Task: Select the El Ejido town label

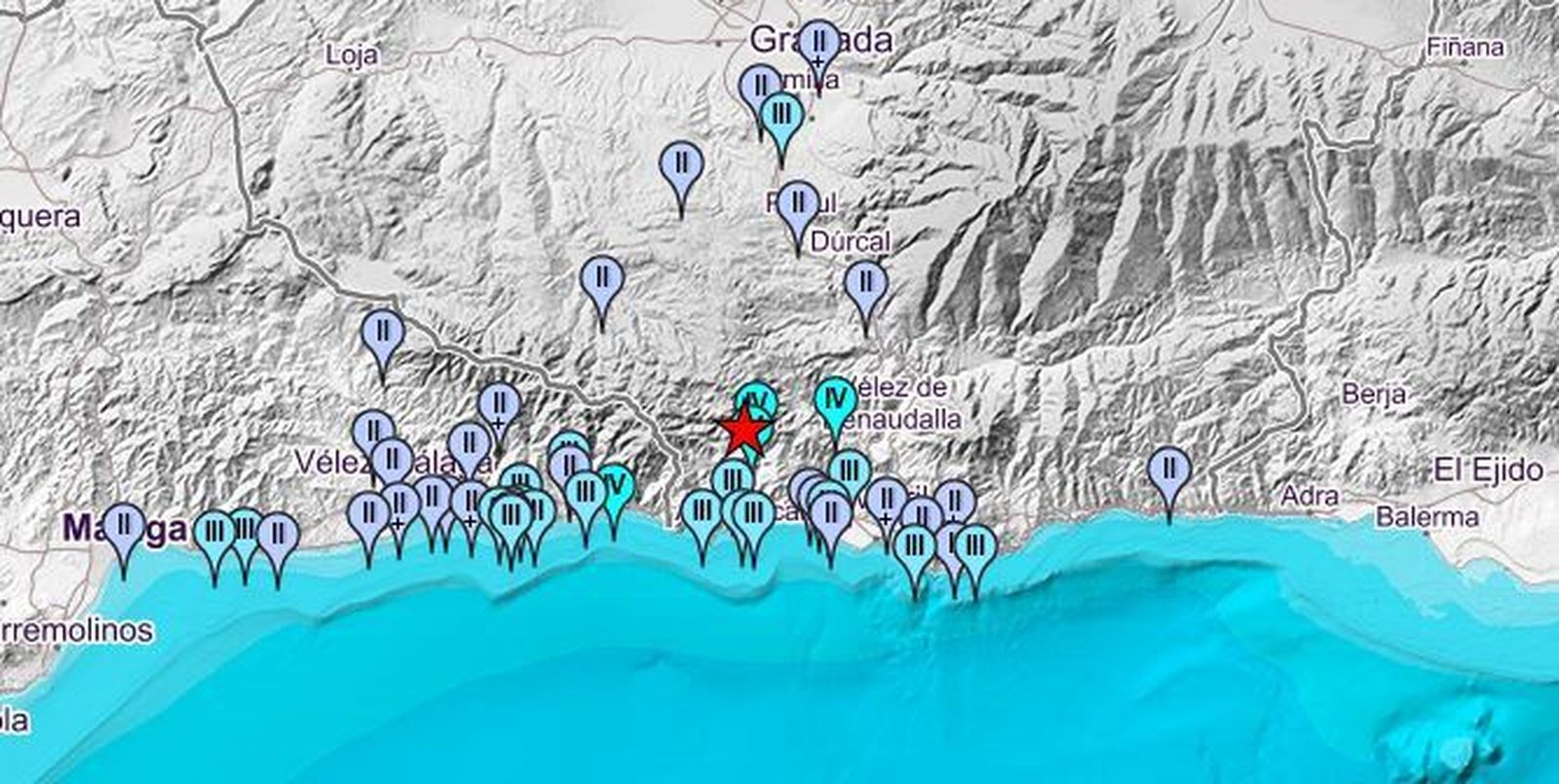Action: tap(1489, 470)
